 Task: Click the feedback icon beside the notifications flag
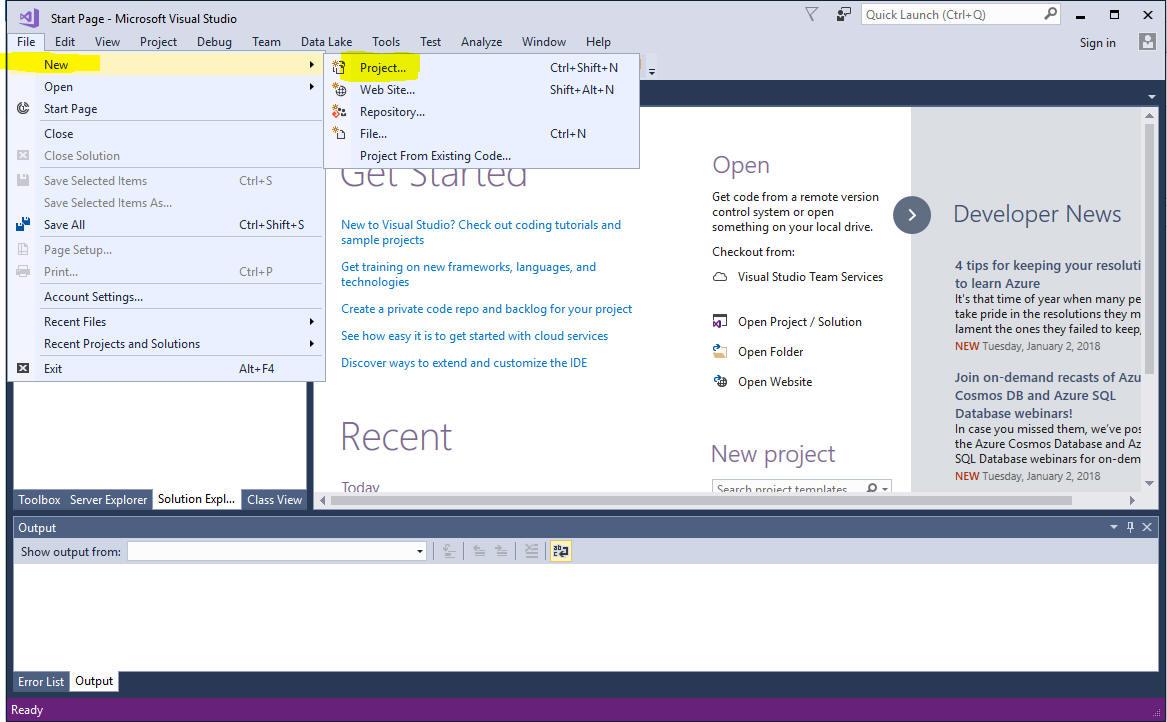click(844, 14)
